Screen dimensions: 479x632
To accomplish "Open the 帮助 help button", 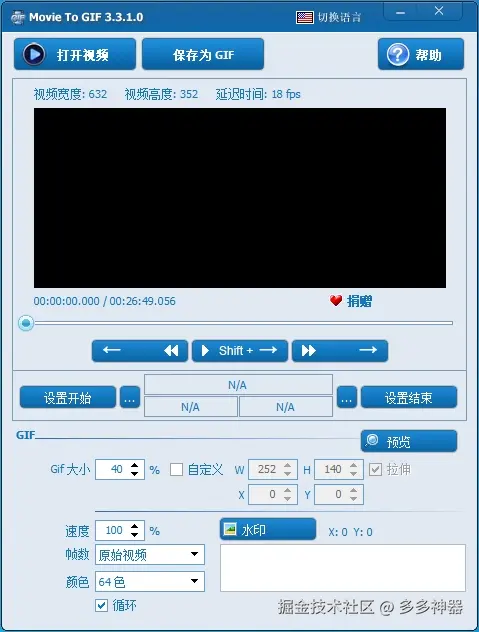I will [421, 54].
